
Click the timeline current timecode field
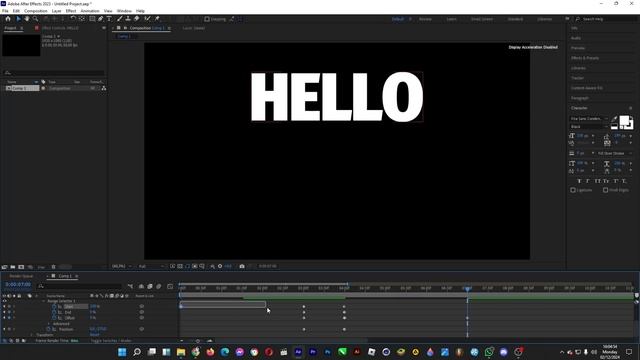[18, 284]
